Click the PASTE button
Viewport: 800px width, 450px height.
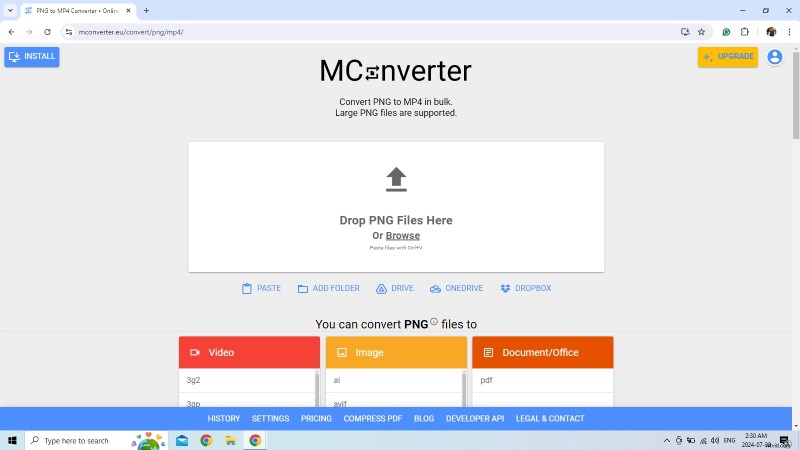261,288
